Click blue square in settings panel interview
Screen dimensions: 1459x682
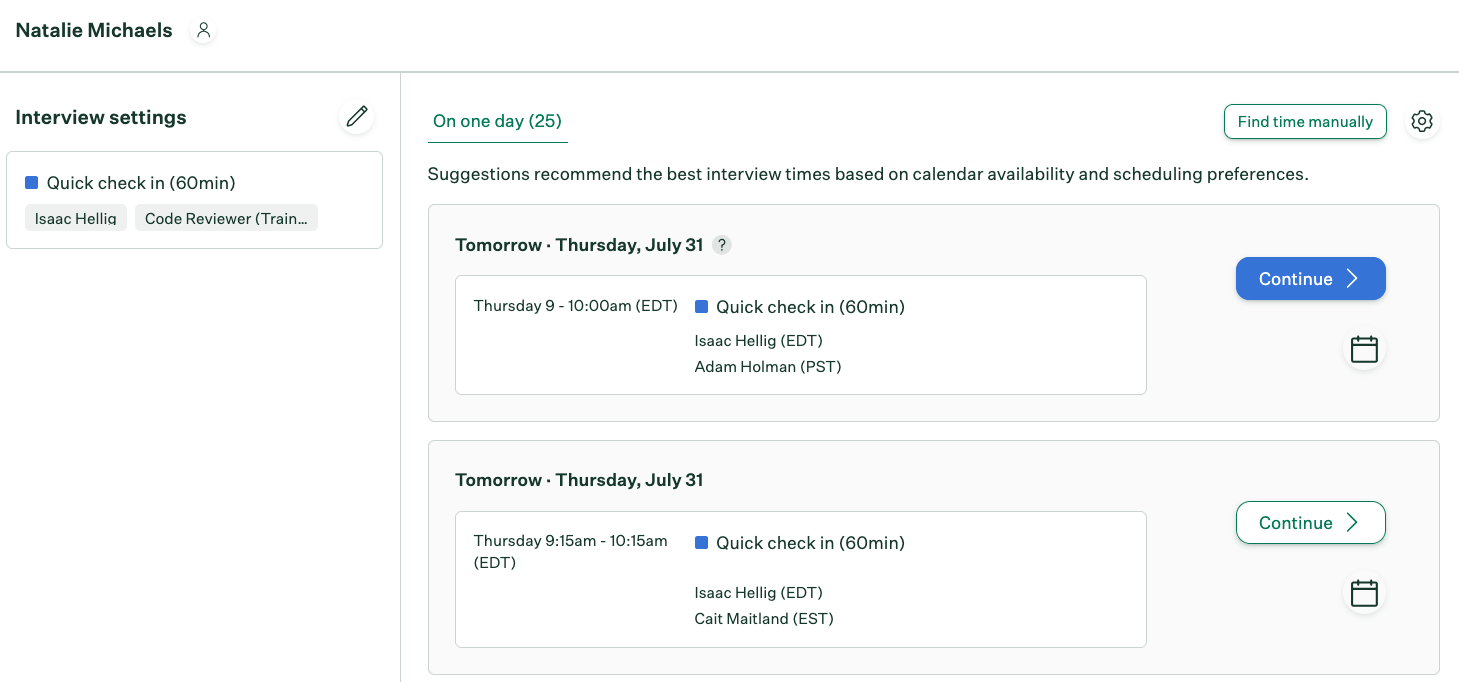coord(31,183)
